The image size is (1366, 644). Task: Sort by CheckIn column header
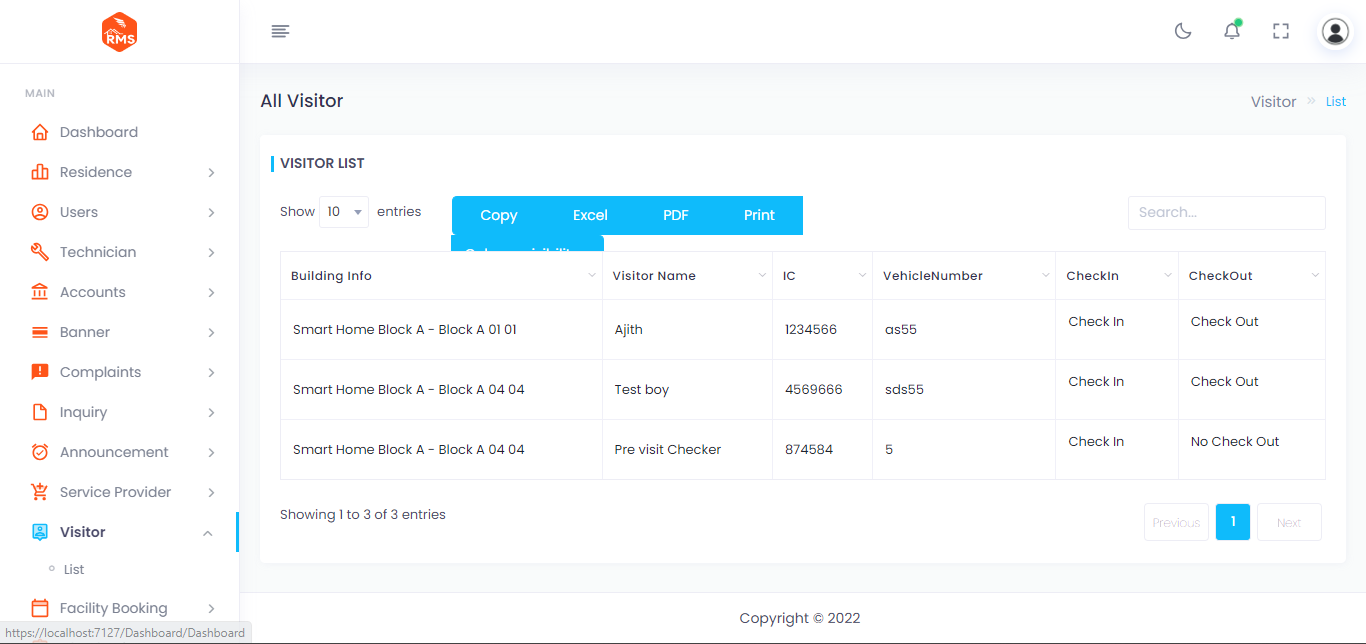point(1117,276)
